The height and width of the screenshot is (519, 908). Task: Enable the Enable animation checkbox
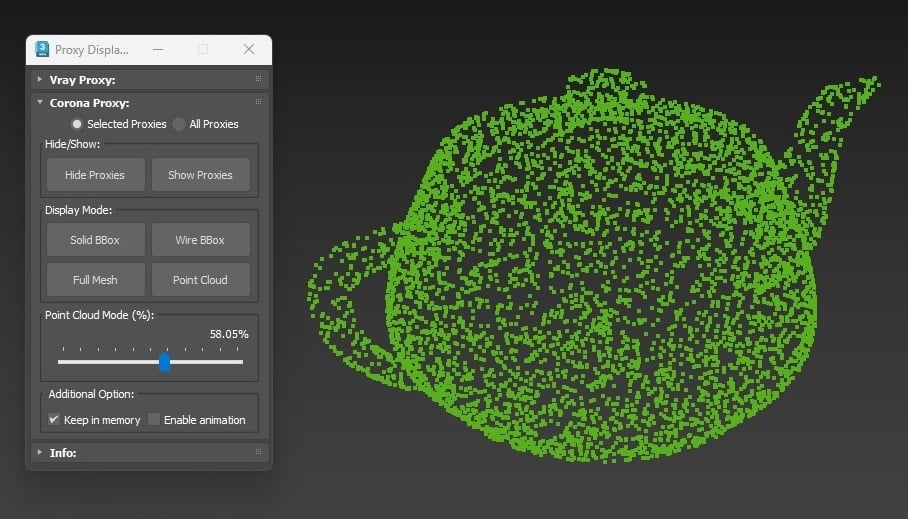tap(153, 419)
